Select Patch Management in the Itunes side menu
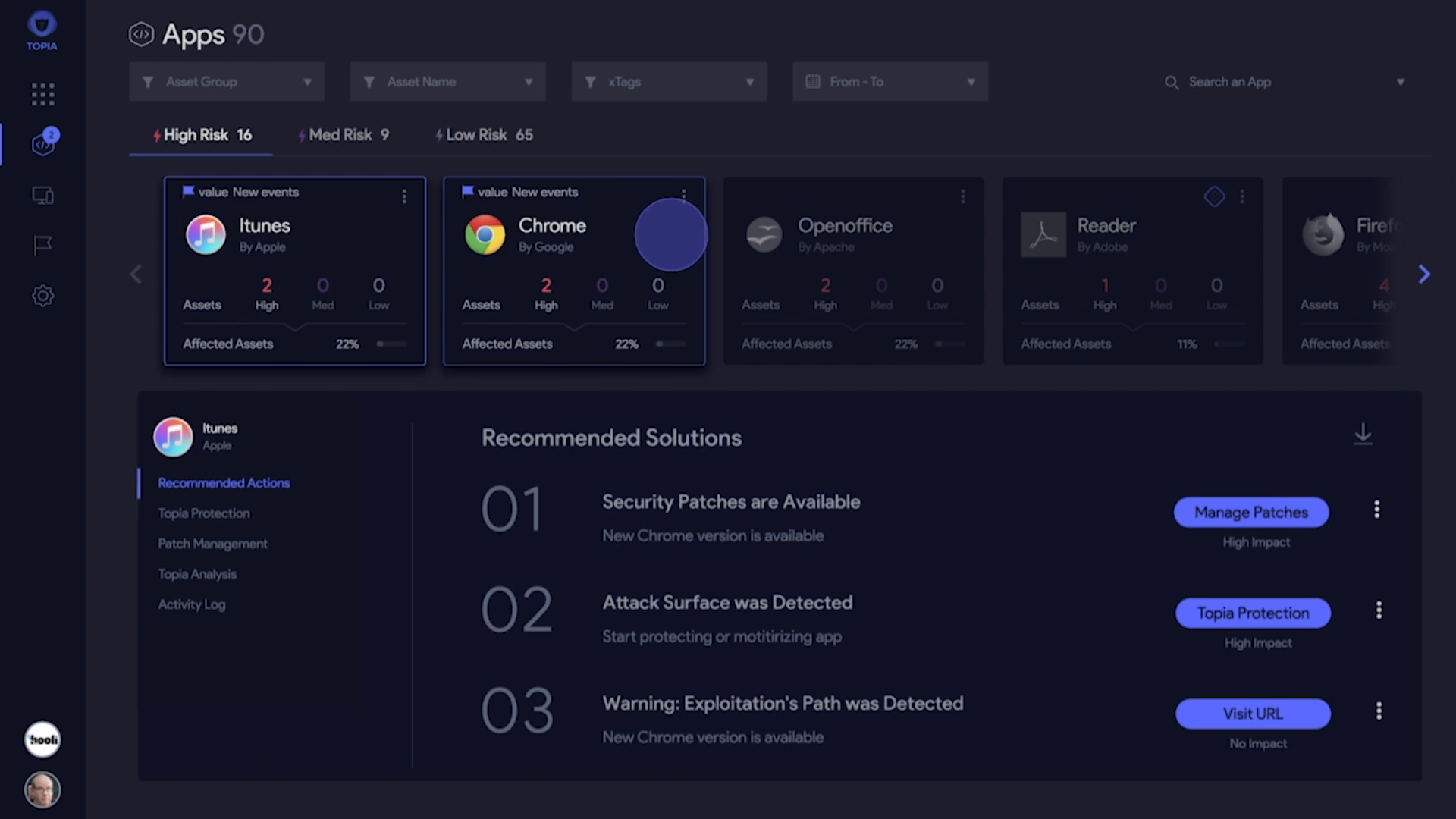The width and height of the screenshot is (1456, 819). 212,544
